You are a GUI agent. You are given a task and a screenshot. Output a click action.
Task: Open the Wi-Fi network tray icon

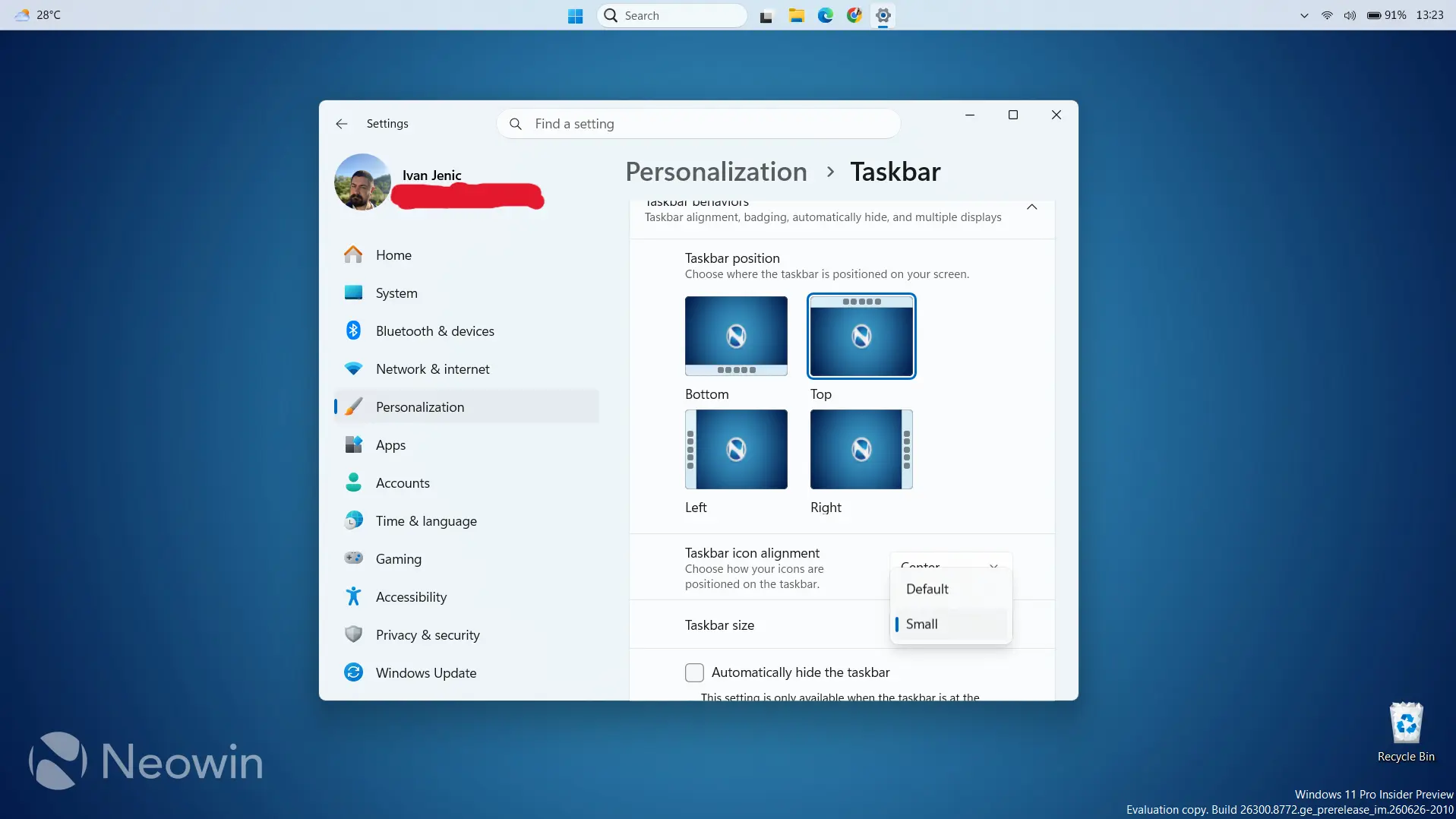pos(1327,15)
